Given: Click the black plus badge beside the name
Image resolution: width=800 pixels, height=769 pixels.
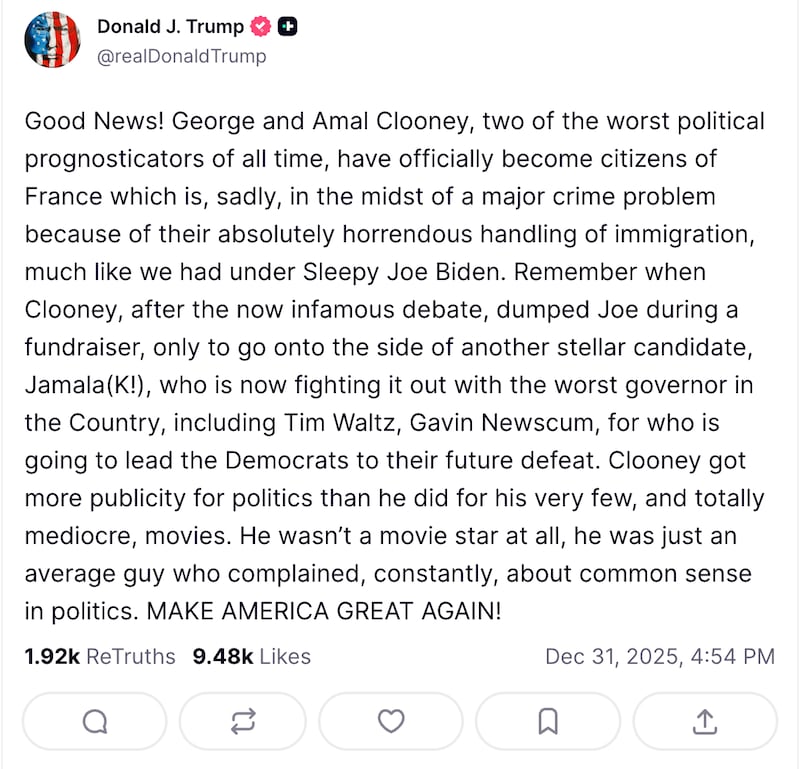Looking at the screenshot, I should pyautogui.click(x=287, y=27).
